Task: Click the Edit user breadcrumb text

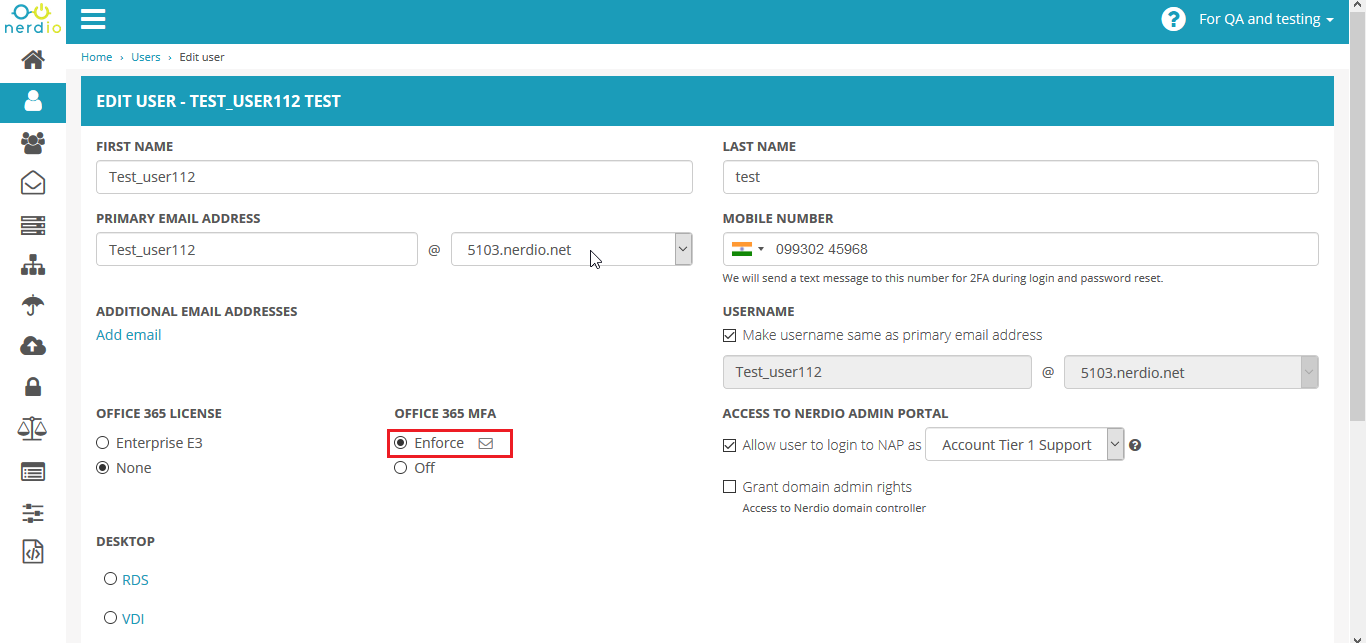Action: coord(202,57)
